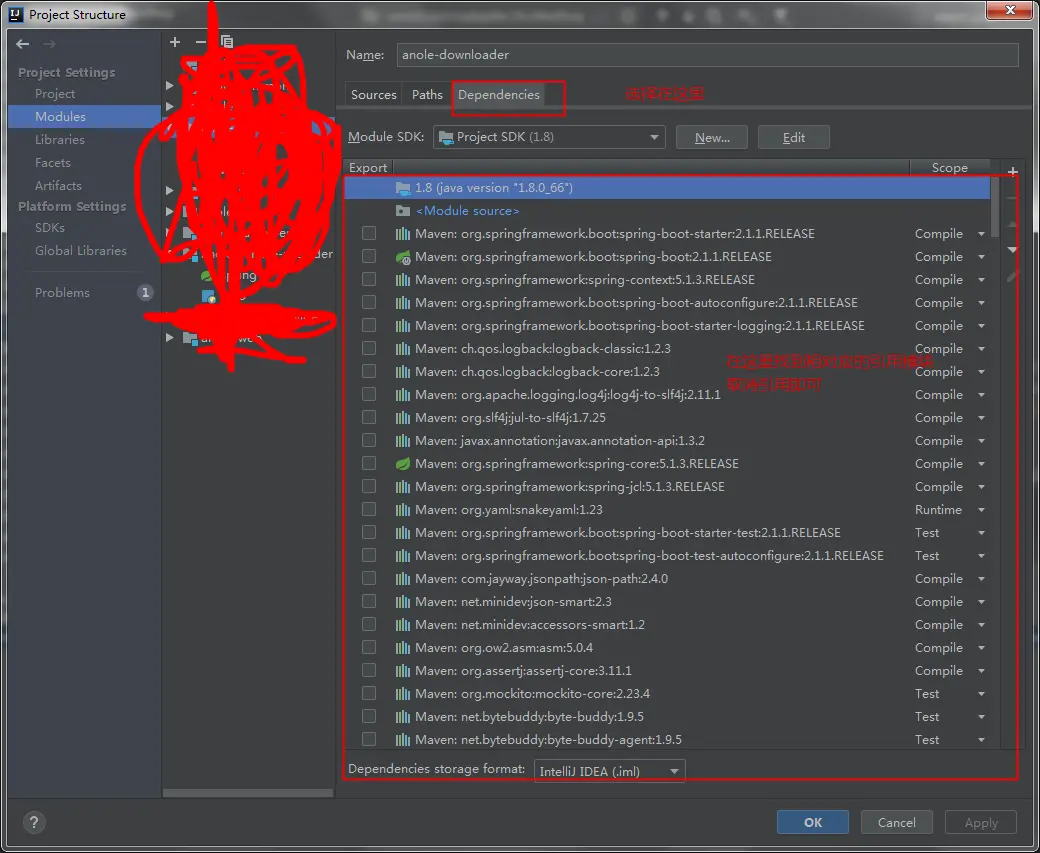Screen dimensions: 1040x853
Task: Click the library icon of spring-jcl row
Action: point(403,487)
